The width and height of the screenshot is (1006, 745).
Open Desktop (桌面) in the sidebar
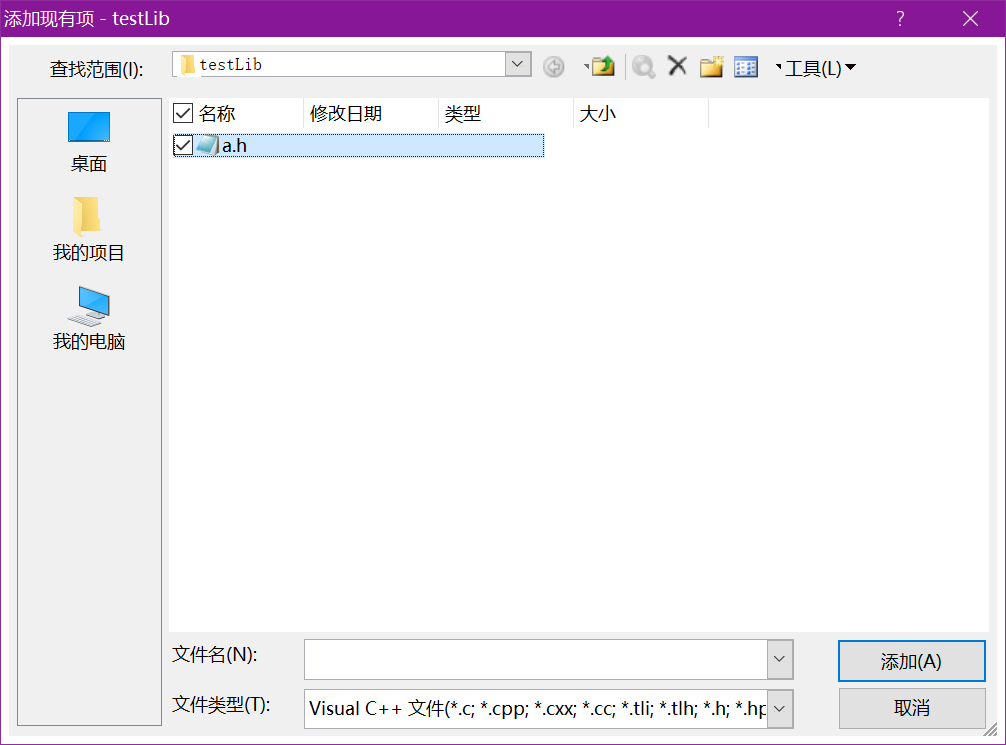tap(89, 141)
